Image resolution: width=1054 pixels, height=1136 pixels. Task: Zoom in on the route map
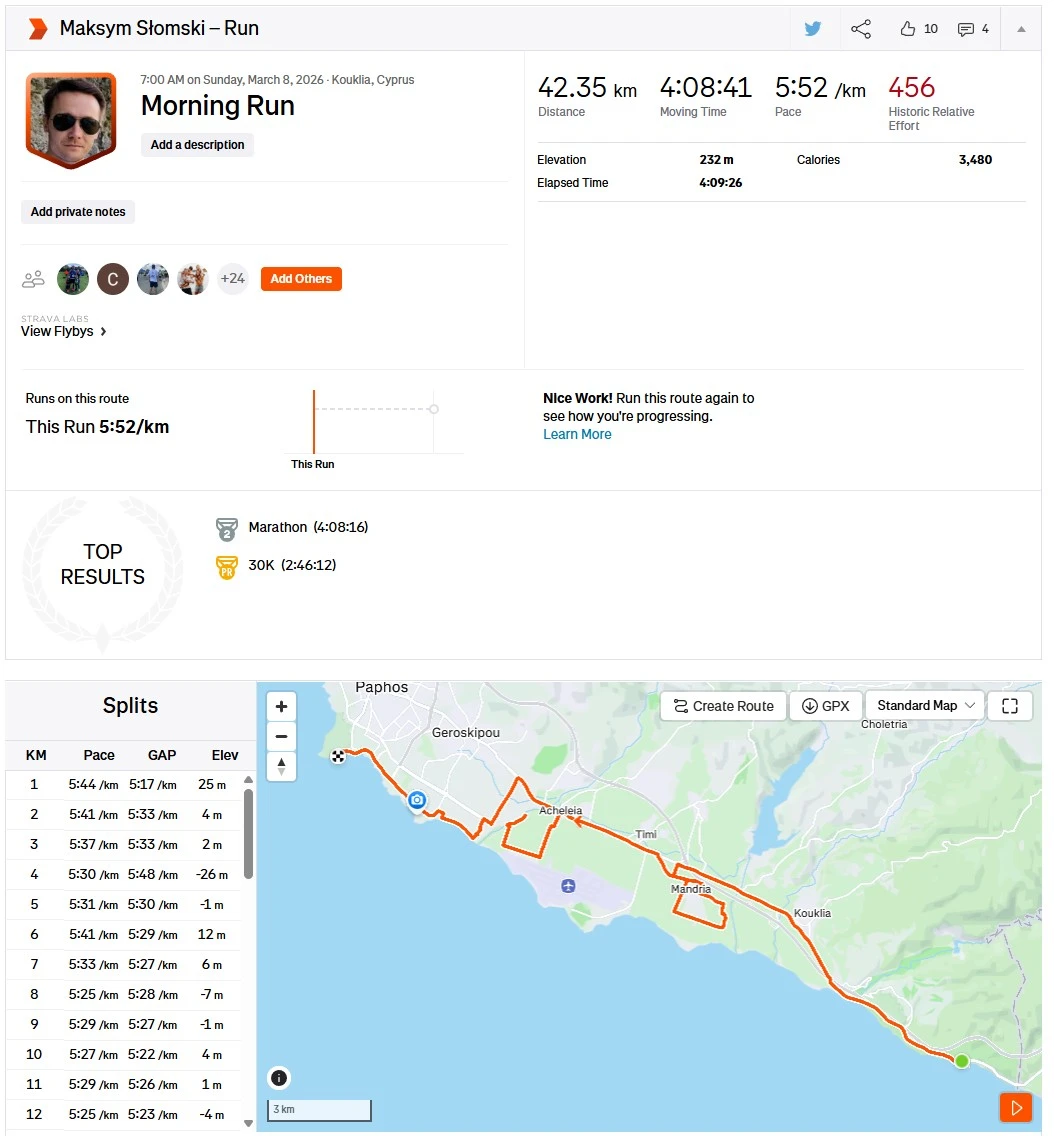pos(281,706)
